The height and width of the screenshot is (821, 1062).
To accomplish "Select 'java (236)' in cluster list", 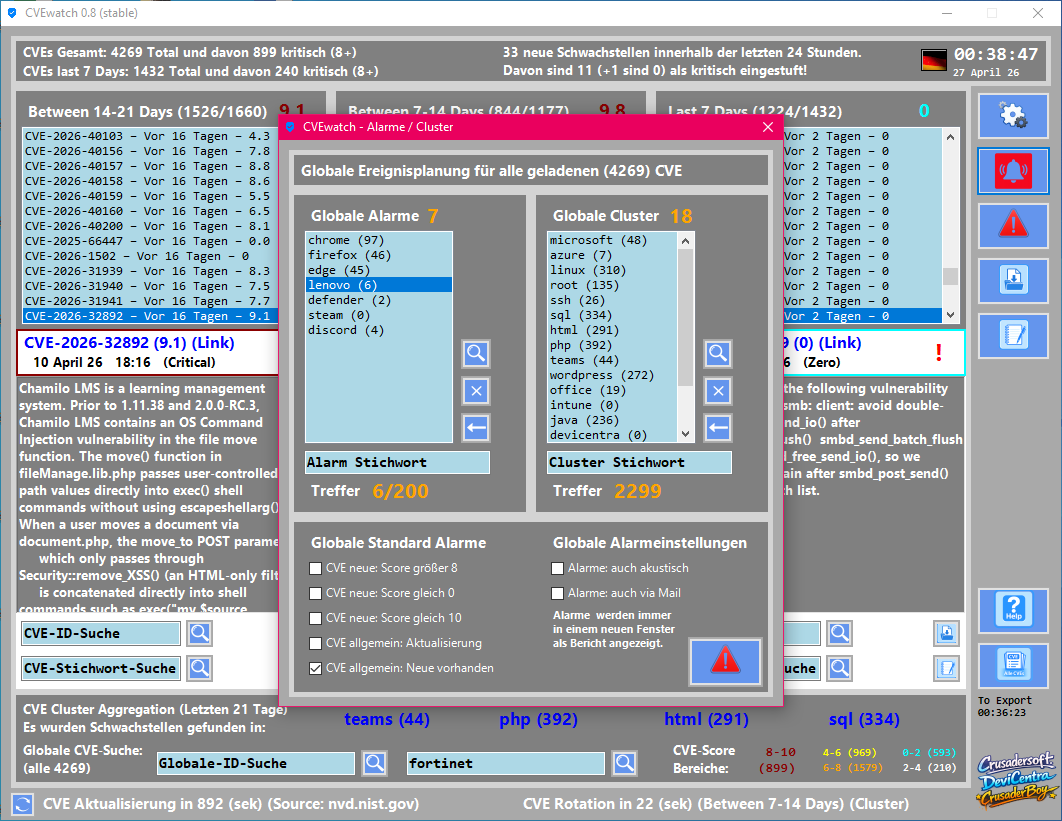I will click(612, 420).
